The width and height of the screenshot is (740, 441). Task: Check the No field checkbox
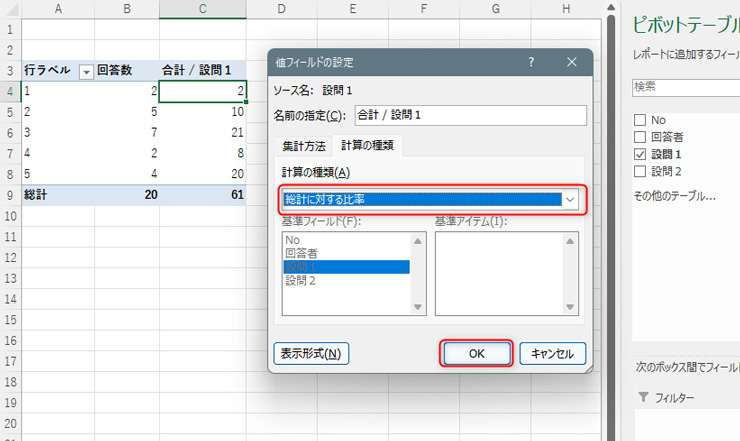(x=639, y=120)
